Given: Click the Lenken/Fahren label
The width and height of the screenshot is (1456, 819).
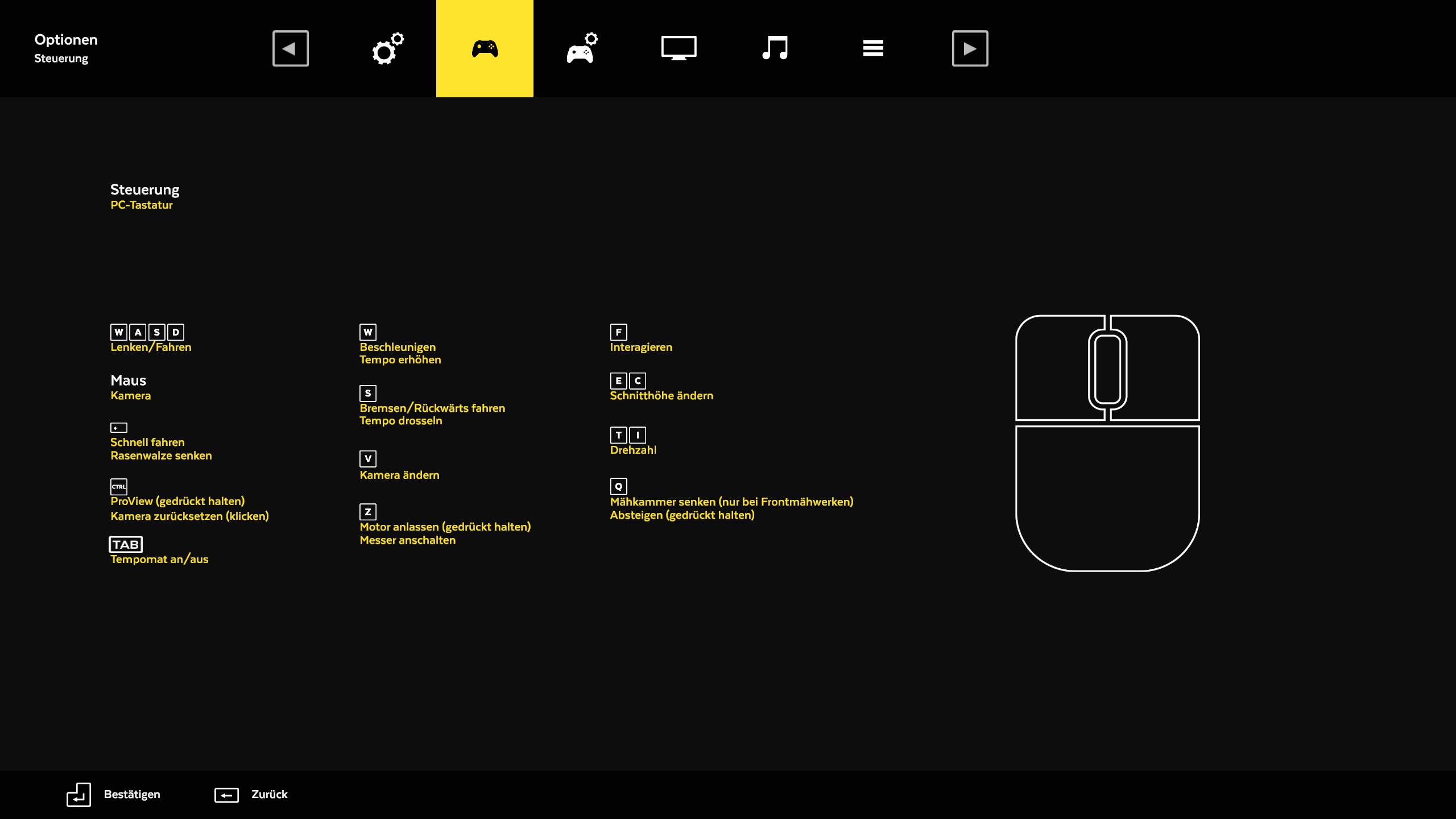Looking at the screenshot, I should click(151, 347).
